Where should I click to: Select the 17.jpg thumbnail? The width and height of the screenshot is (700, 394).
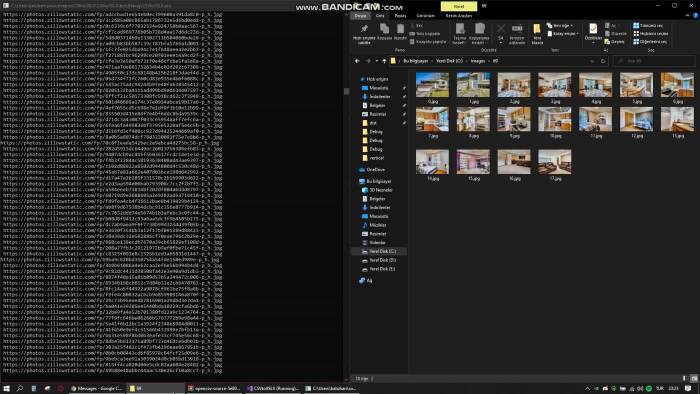click(x=554, y=162)
